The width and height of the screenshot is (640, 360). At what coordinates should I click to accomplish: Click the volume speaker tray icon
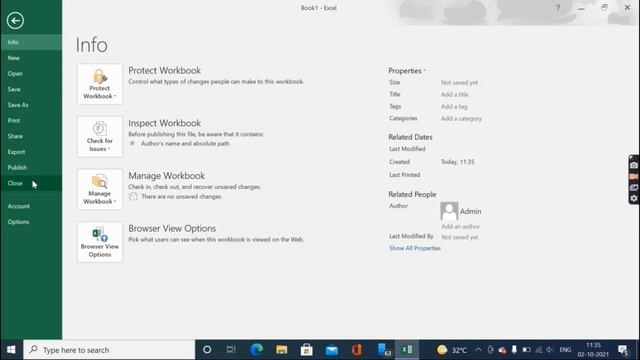(550, 350)
